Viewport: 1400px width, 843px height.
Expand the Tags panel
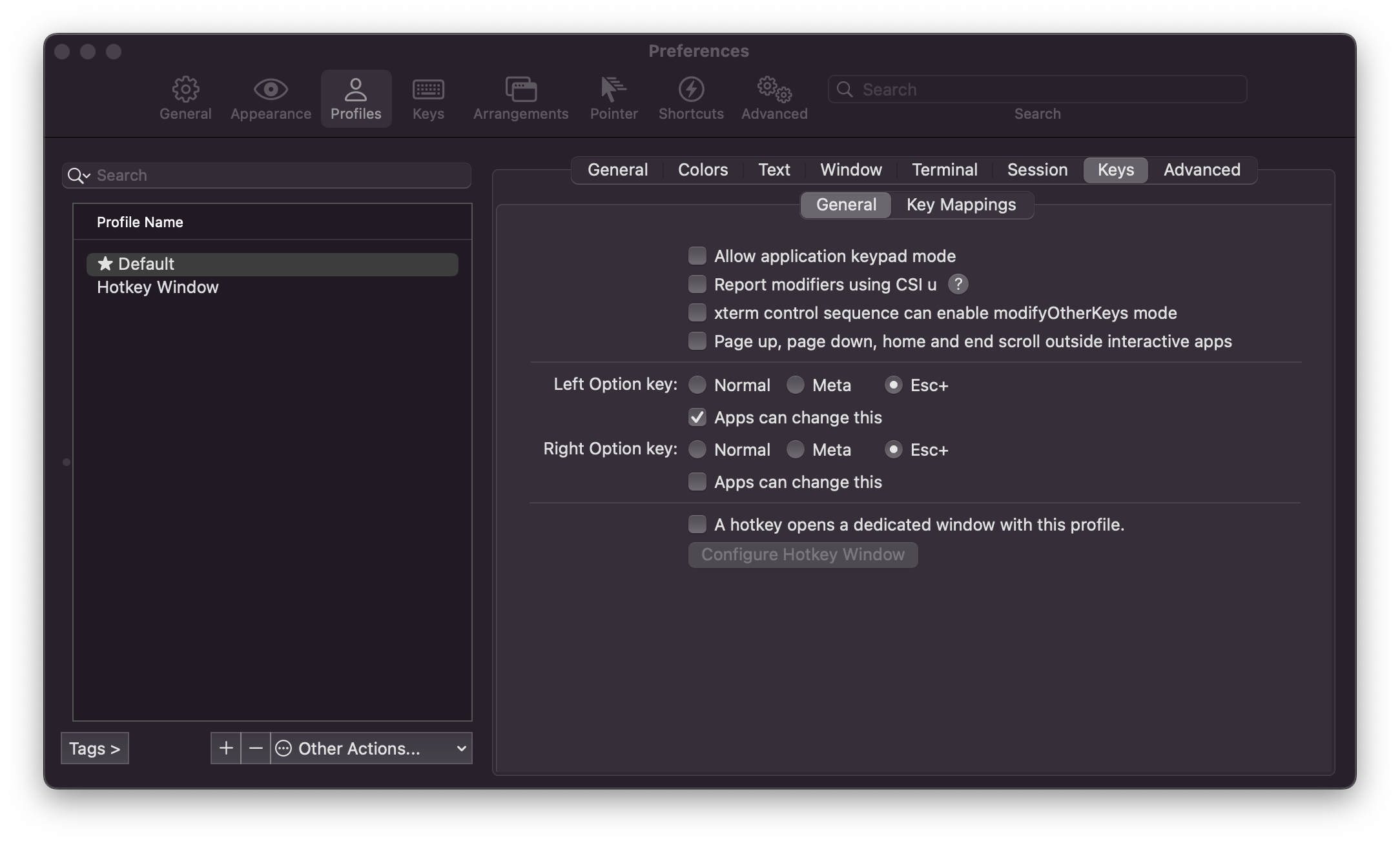(94, 748)
